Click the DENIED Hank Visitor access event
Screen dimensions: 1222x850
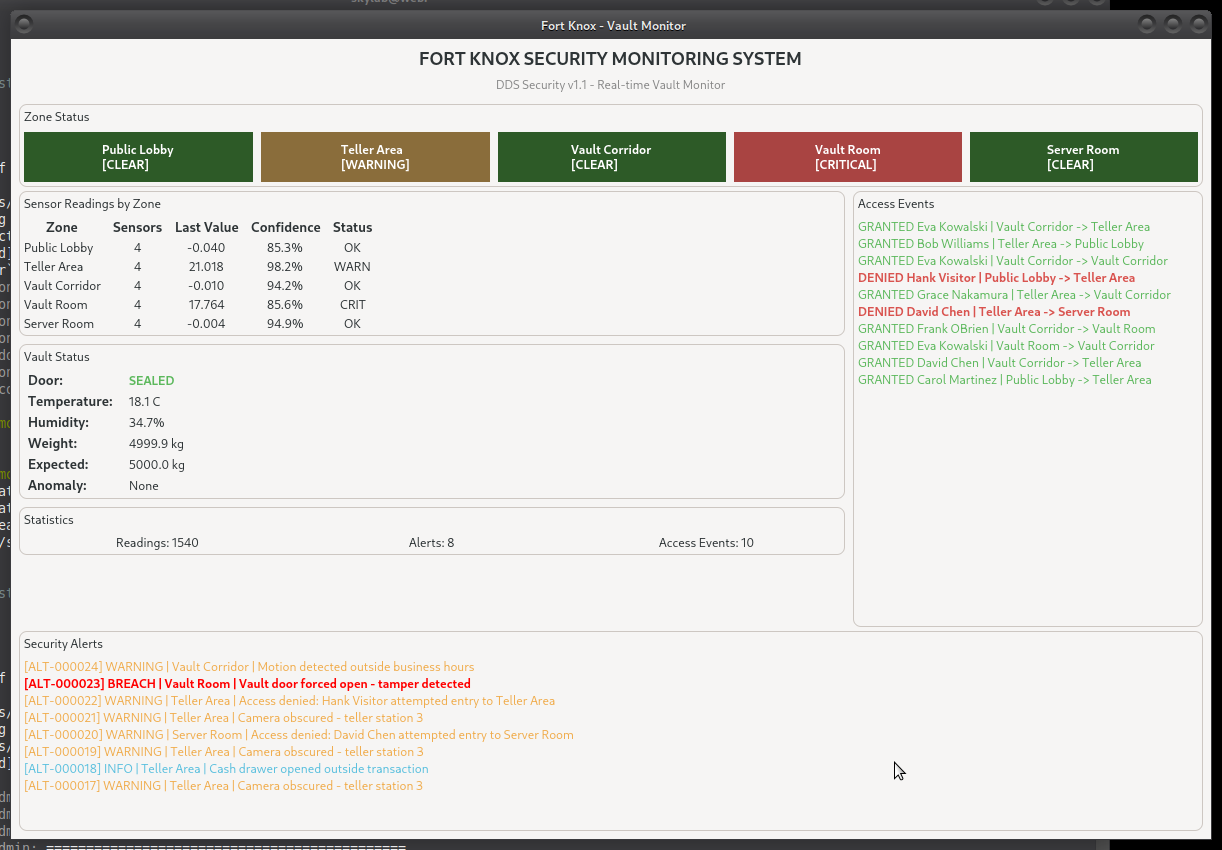coord(996,277)
